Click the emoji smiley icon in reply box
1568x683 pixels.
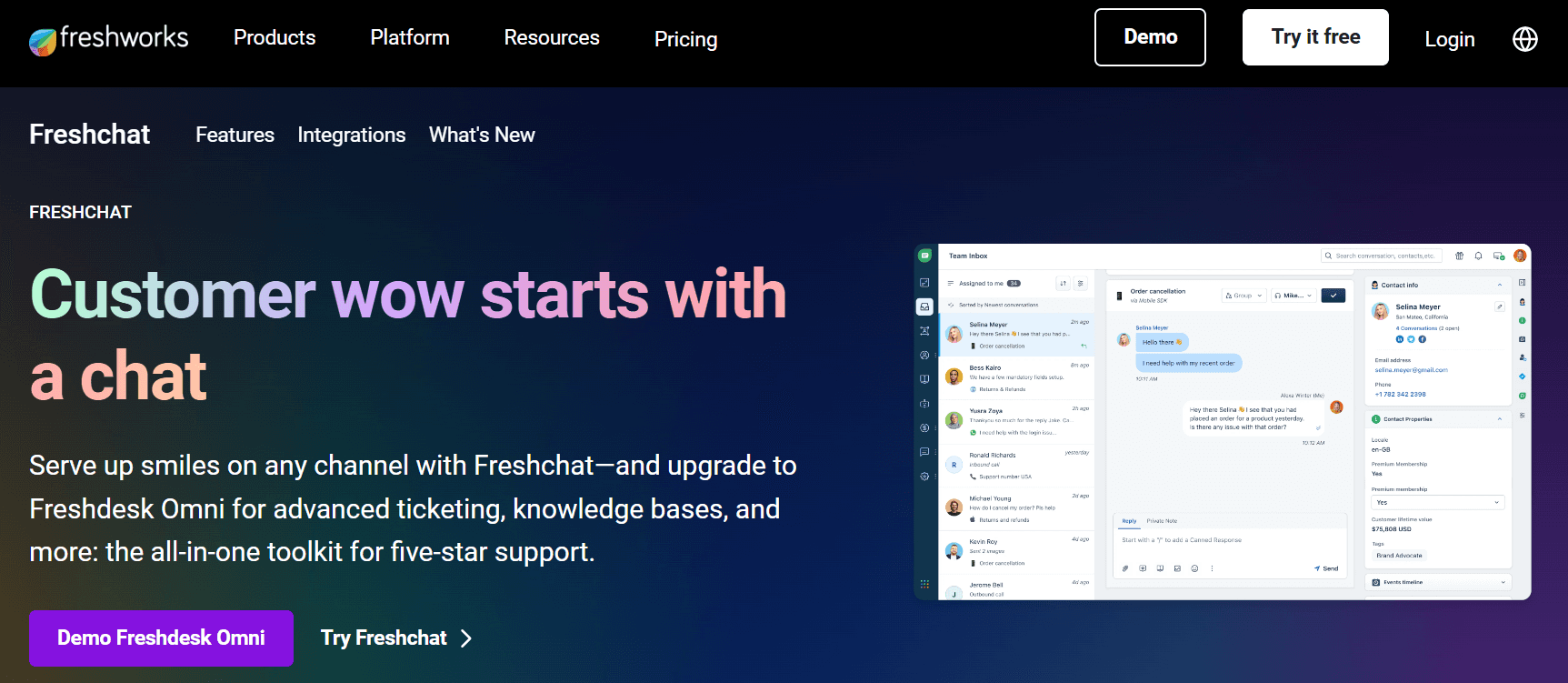click(x=1194, y=568)
